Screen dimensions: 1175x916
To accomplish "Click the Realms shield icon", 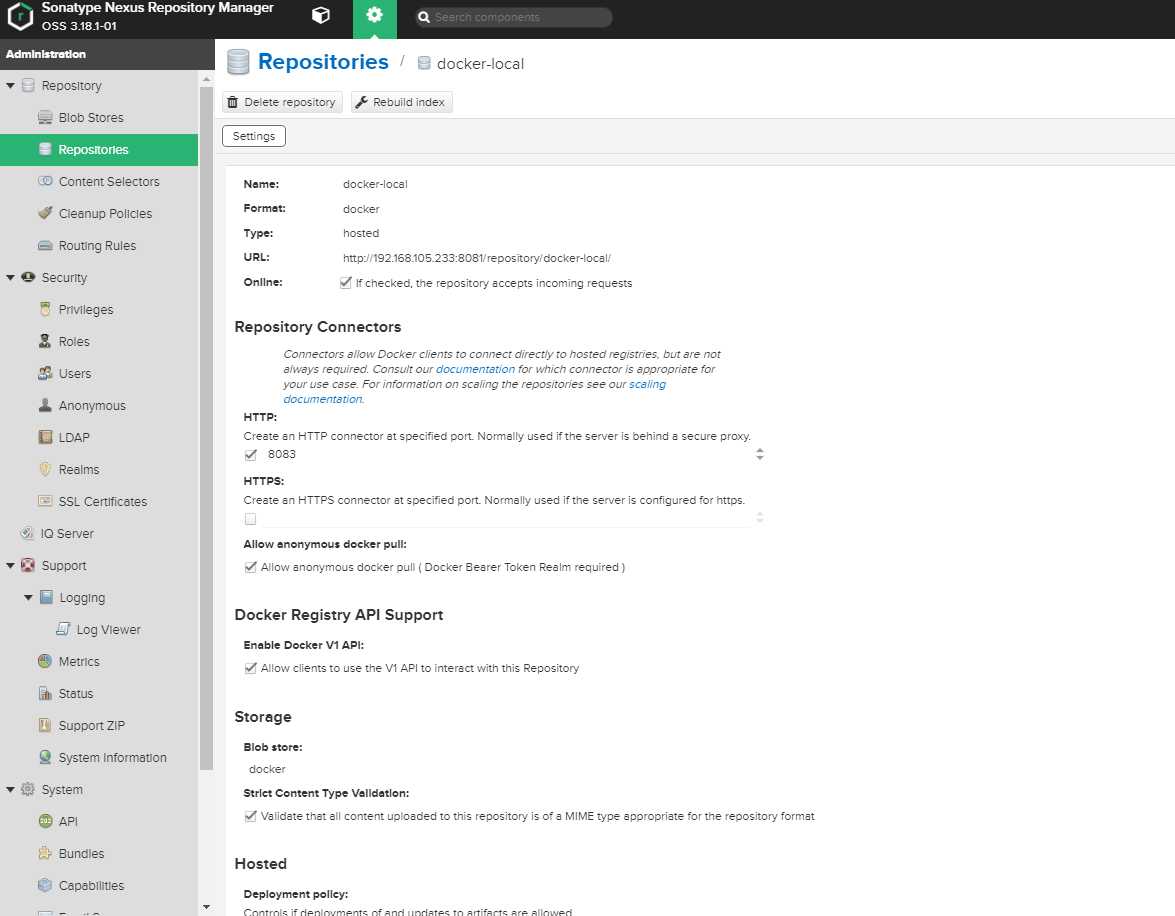I will tap(45, 470).
